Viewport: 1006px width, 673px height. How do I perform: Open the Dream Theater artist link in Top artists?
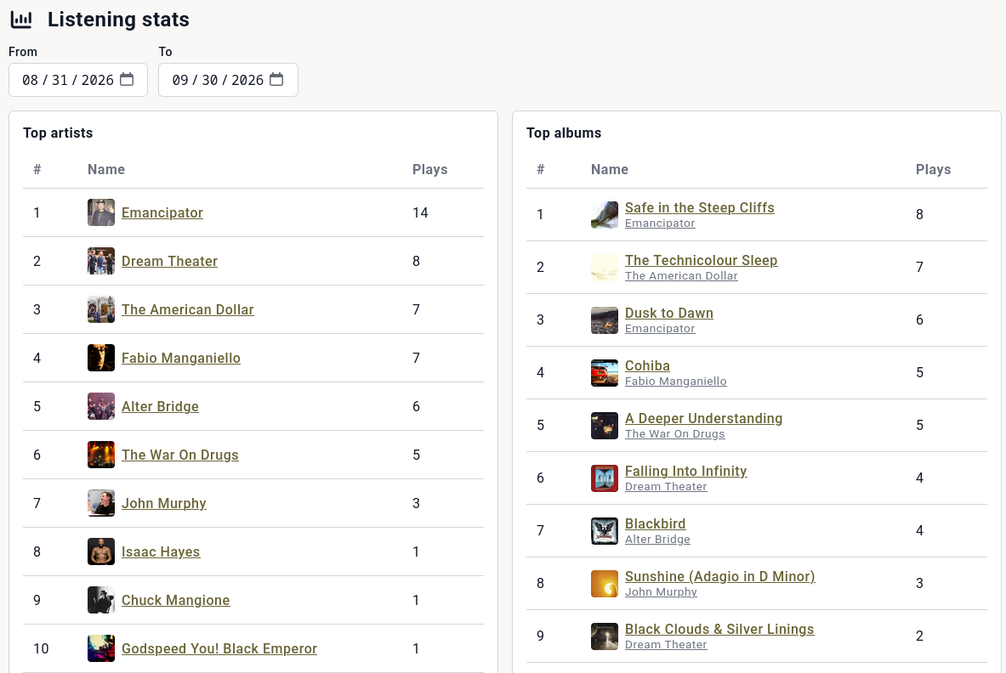169,261
